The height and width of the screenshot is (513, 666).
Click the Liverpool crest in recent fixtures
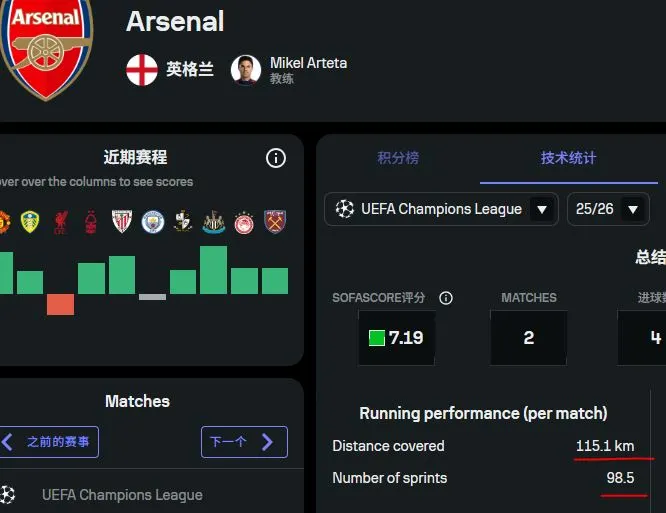pos(60,221)
